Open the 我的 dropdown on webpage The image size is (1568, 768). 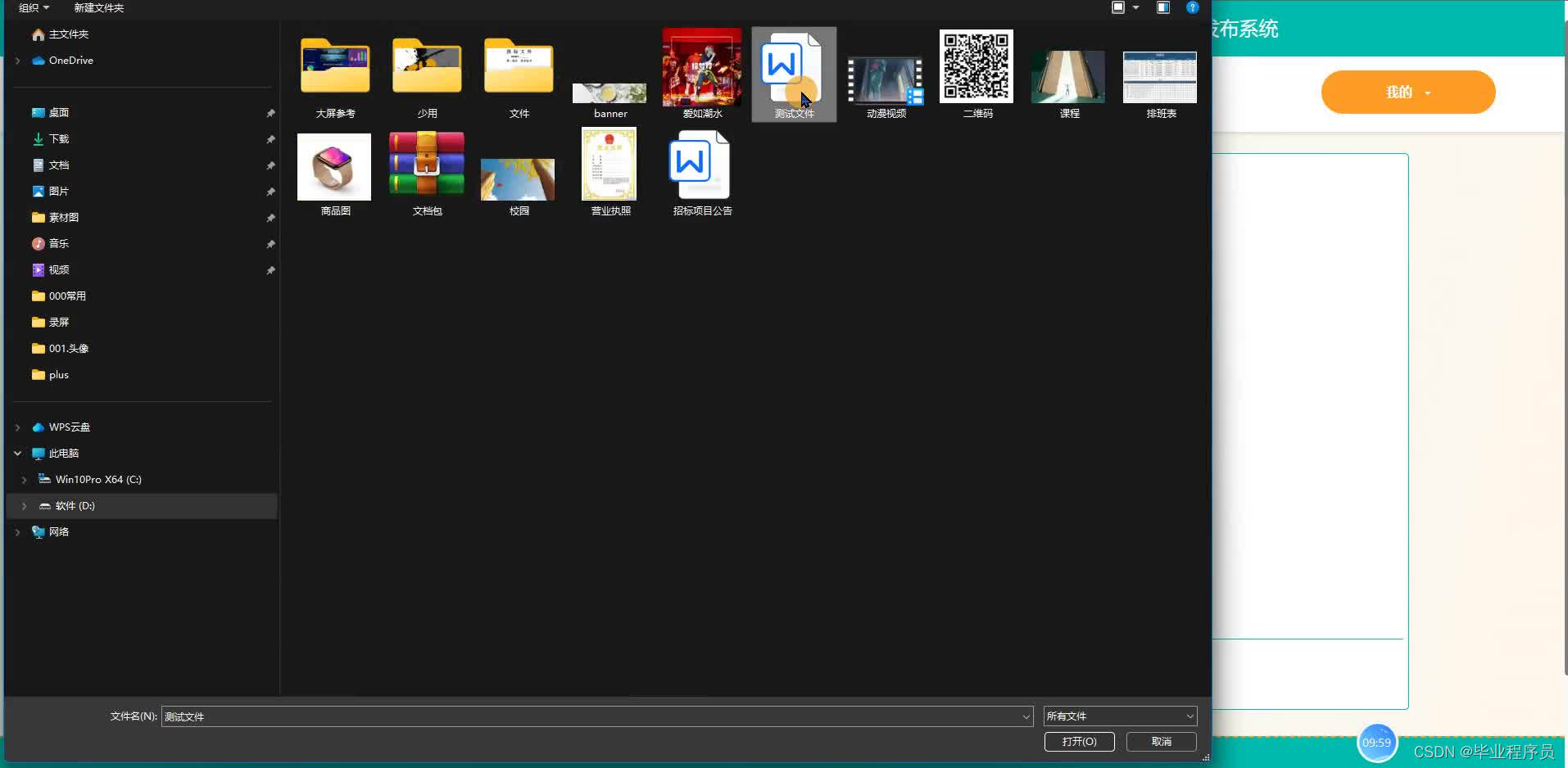[x=1408, y=92]
